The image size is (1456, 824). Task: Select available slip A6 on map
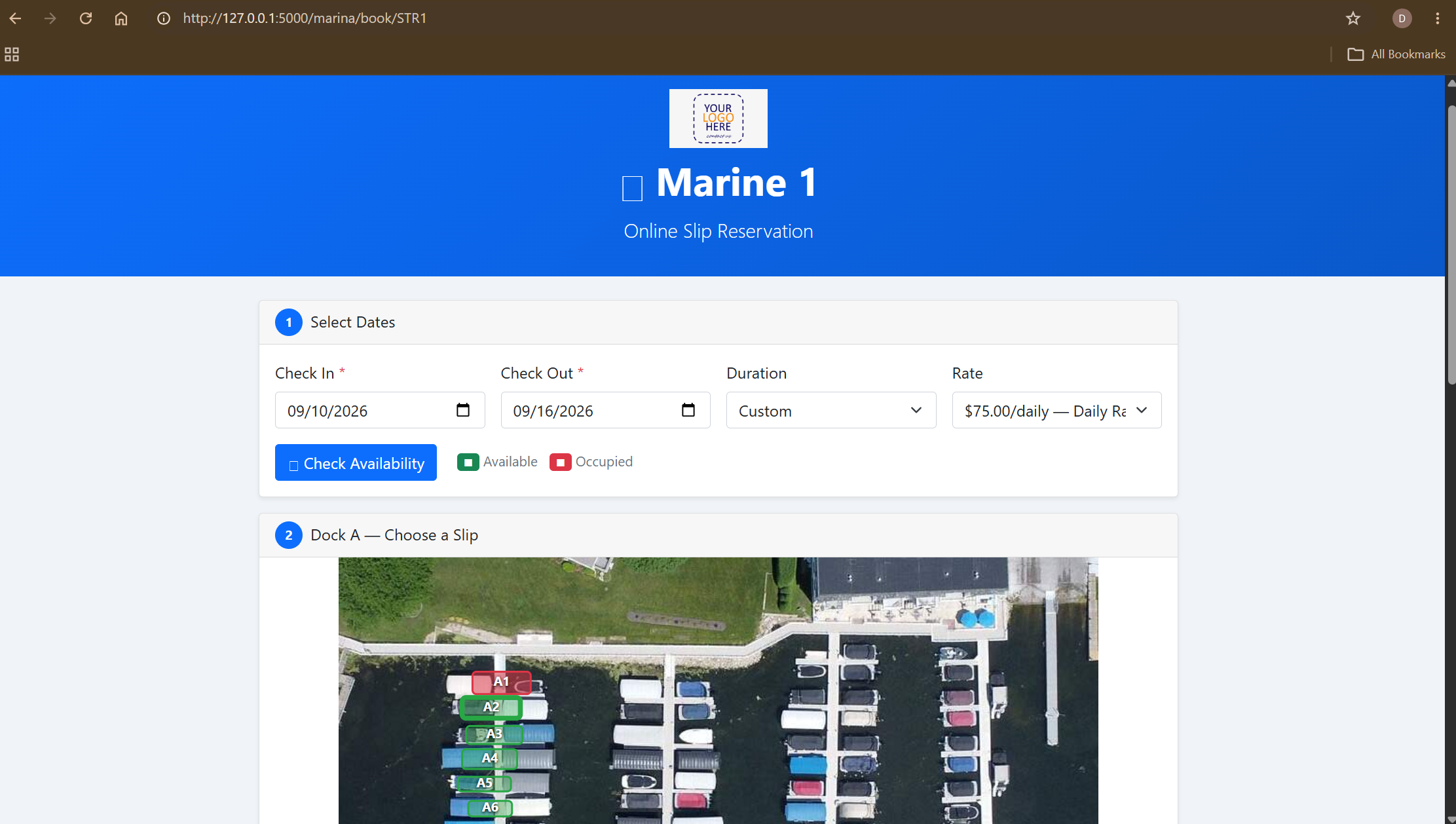point(490,808)
